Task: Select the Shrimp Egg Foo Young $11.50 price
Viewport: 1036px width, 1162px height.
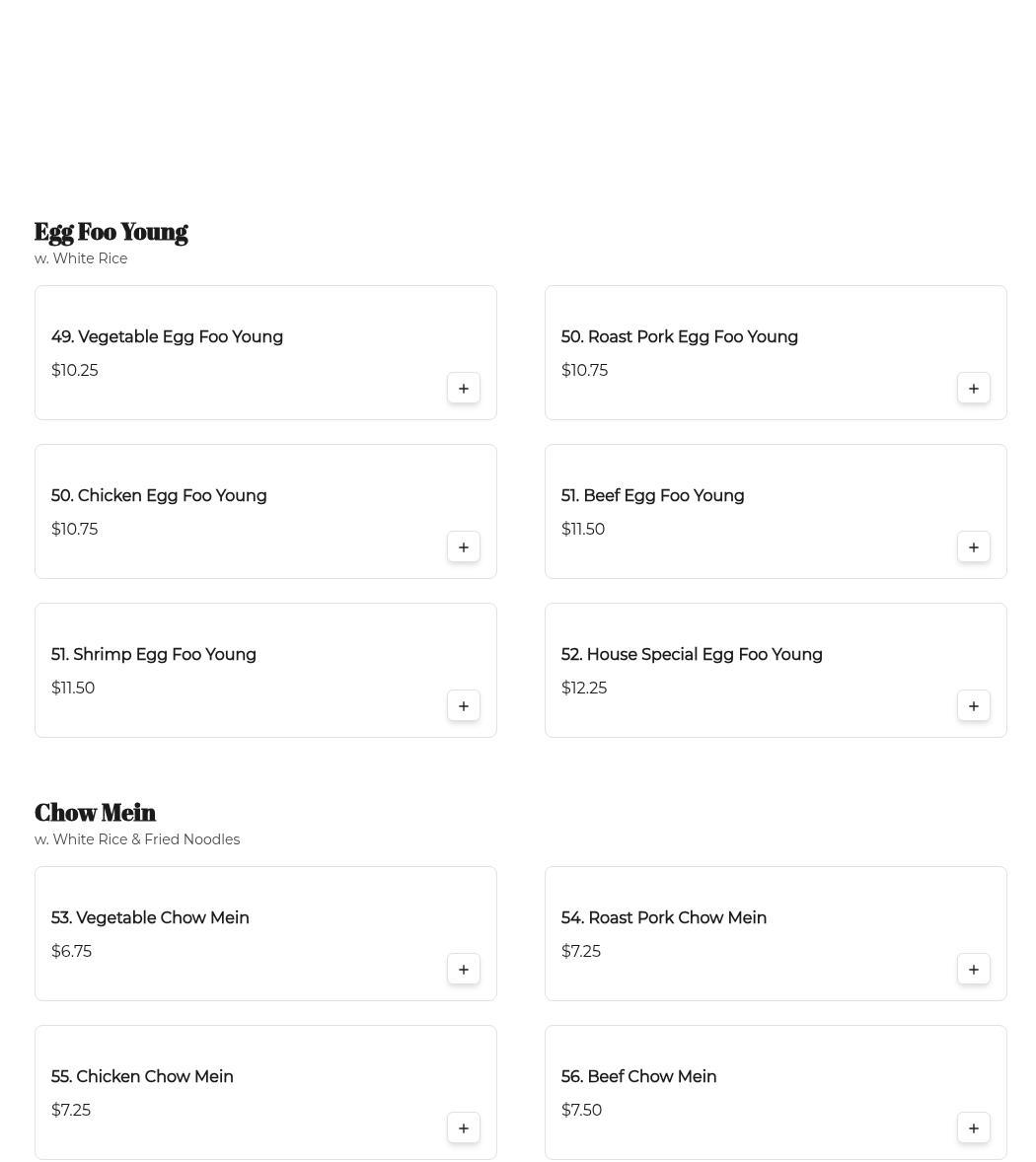Action: click(x=73, y=689)
